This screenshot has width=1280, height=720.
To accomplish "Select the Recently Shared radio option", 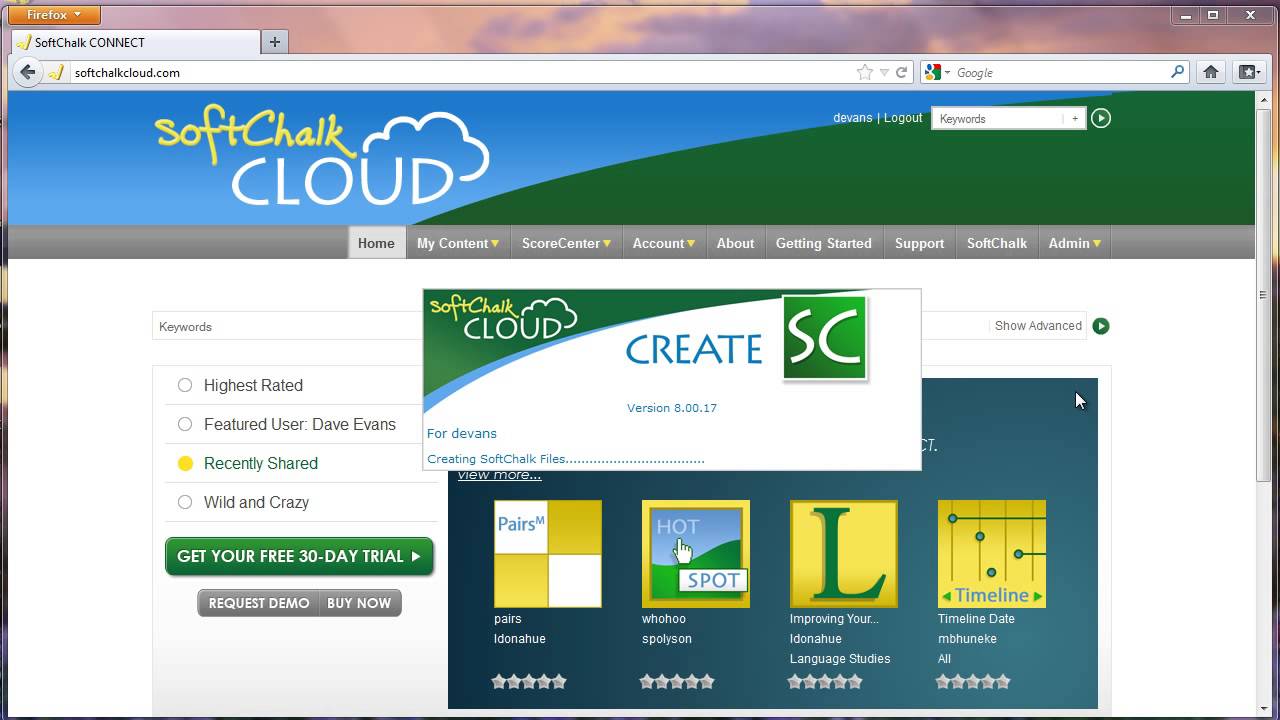I will click(x=185, y=463).
